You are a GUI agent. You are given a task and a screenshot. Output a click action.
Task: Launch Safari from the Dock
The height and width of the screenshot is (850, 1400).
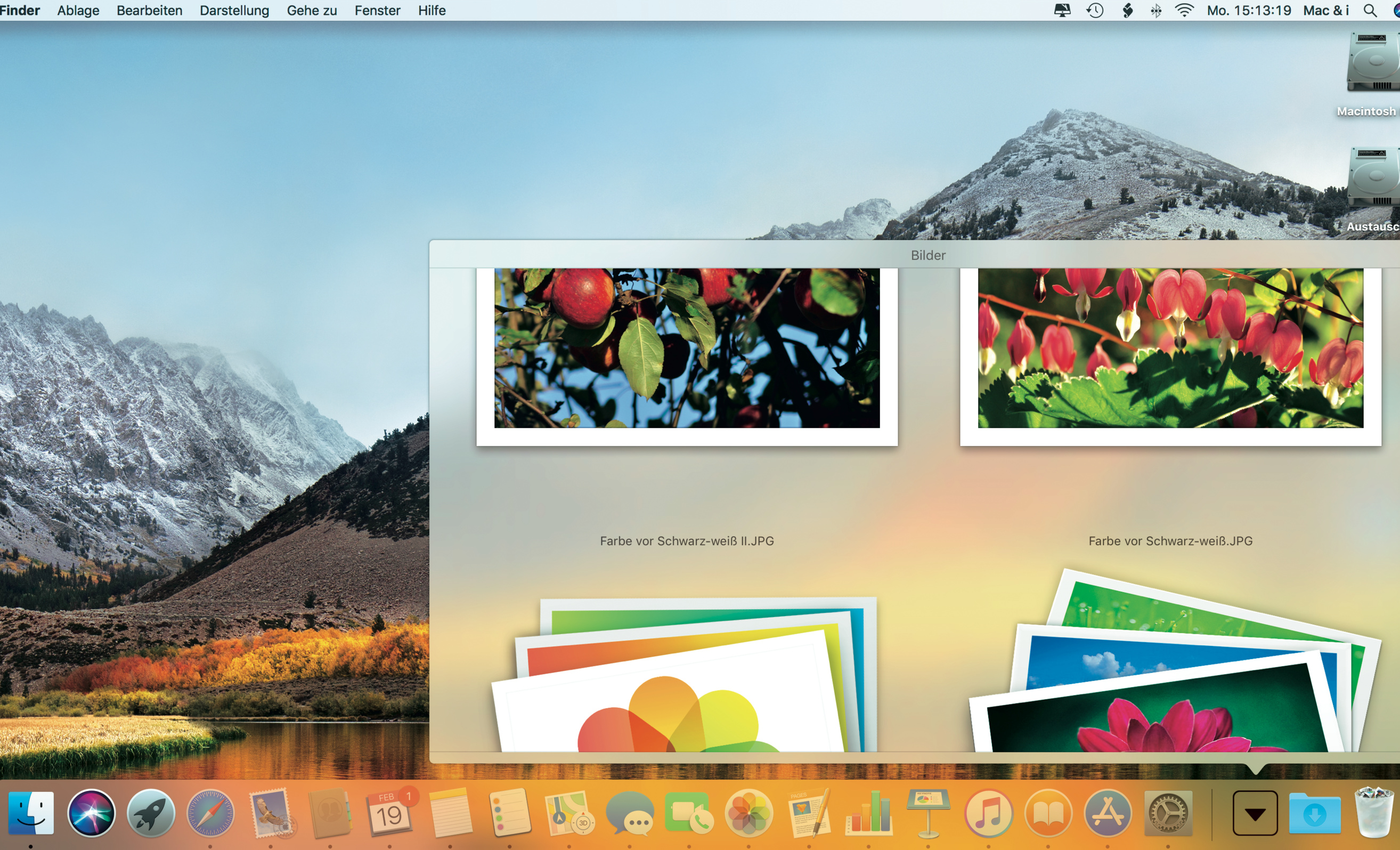pyautogui.click(x=210, y=814)
